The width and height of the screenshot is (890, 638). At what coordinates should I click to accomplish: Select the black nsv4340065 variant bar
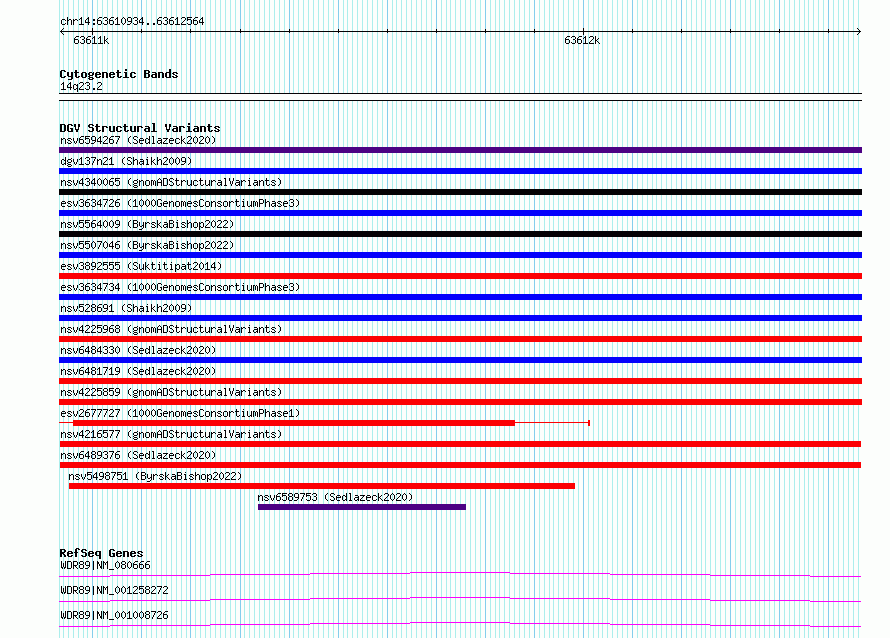coord(460,192)
